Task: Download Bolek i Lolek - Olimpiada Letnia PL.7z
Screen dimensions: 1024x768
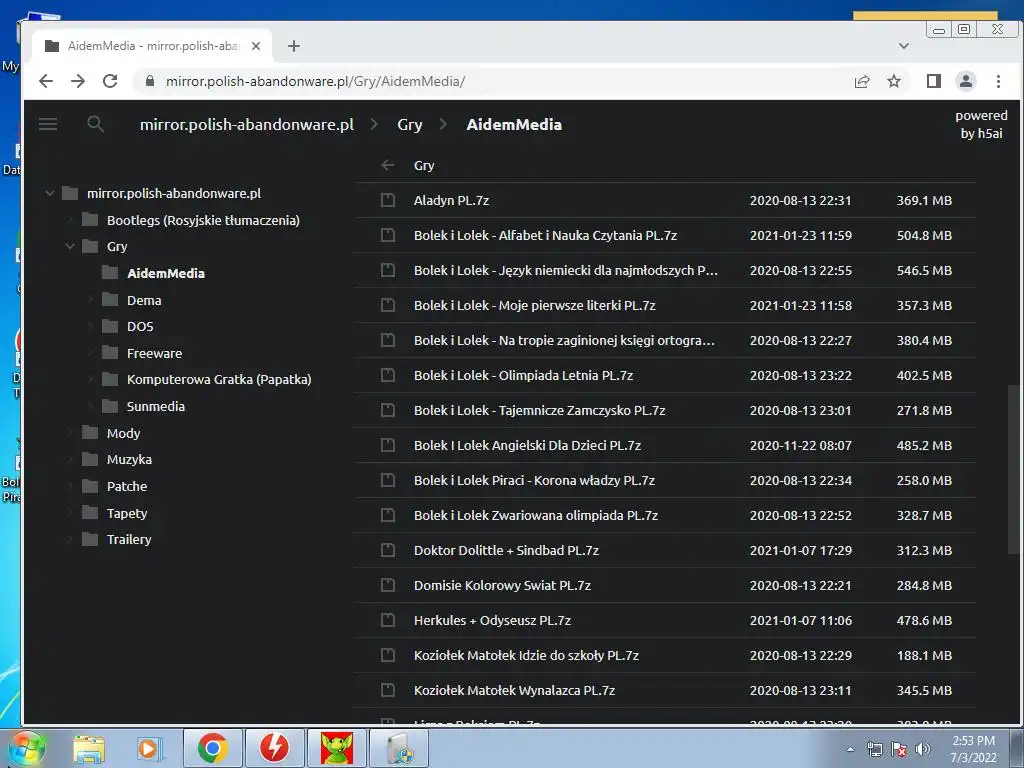Action: [x=523, y=376]
